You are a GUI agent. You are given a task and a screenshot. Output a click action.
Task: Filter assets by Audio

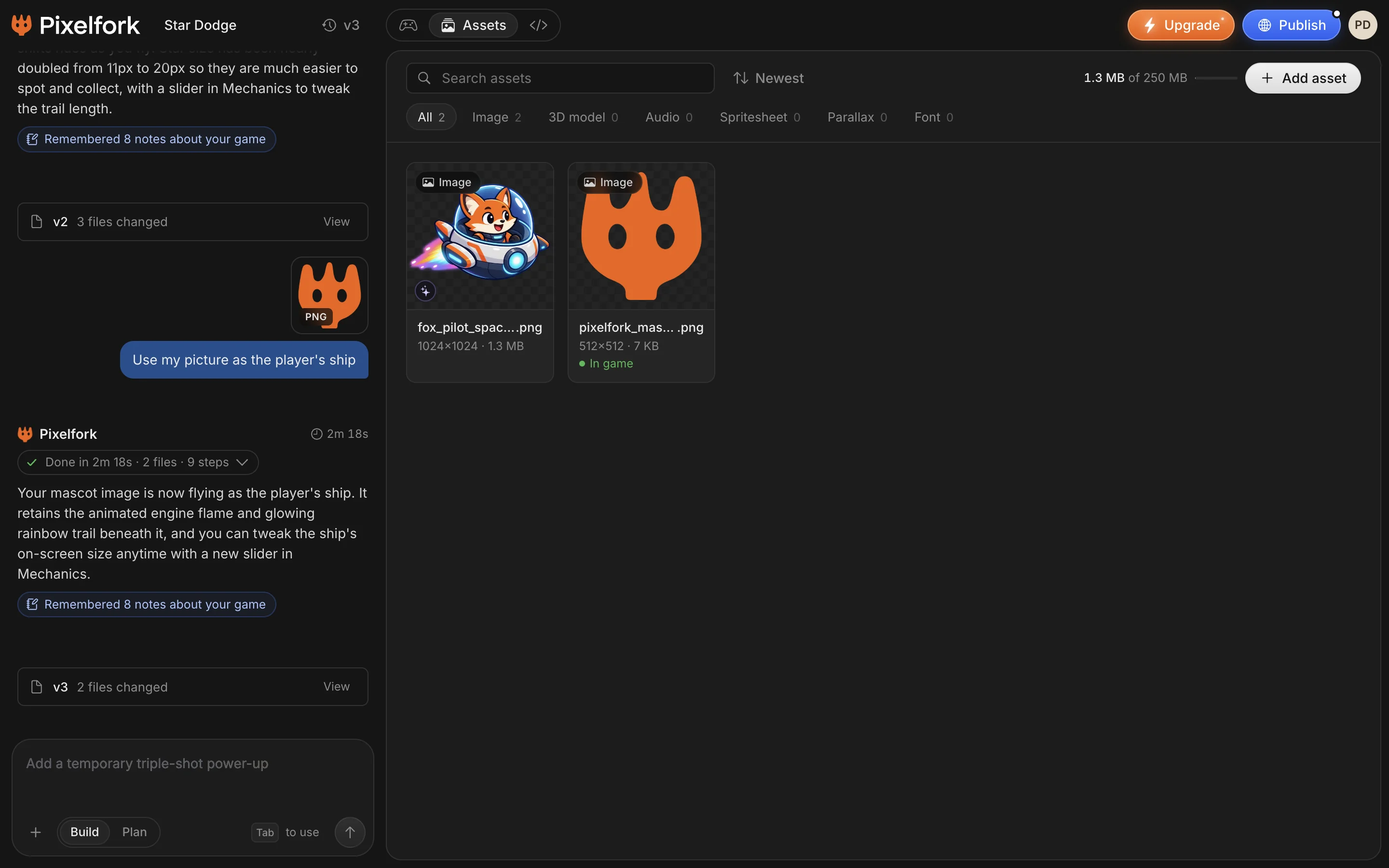click(668, 117)
